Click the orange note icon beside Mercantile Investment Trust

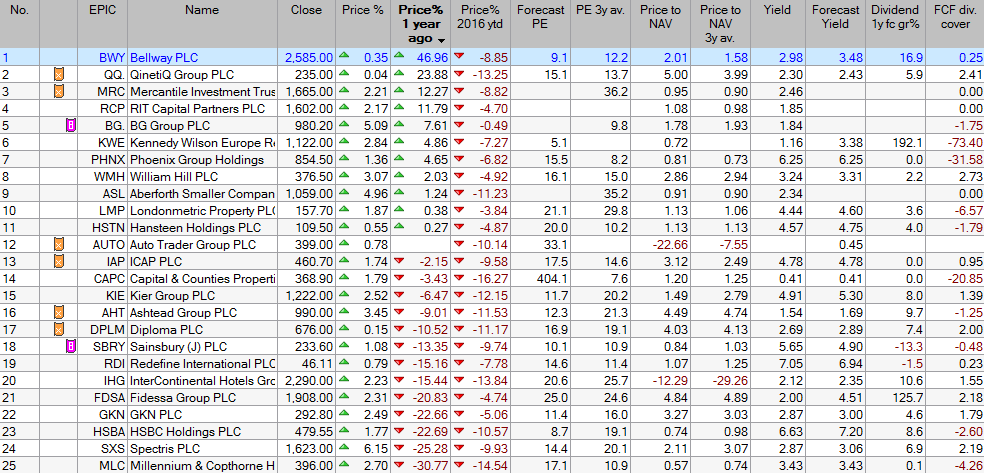(58, 92)
